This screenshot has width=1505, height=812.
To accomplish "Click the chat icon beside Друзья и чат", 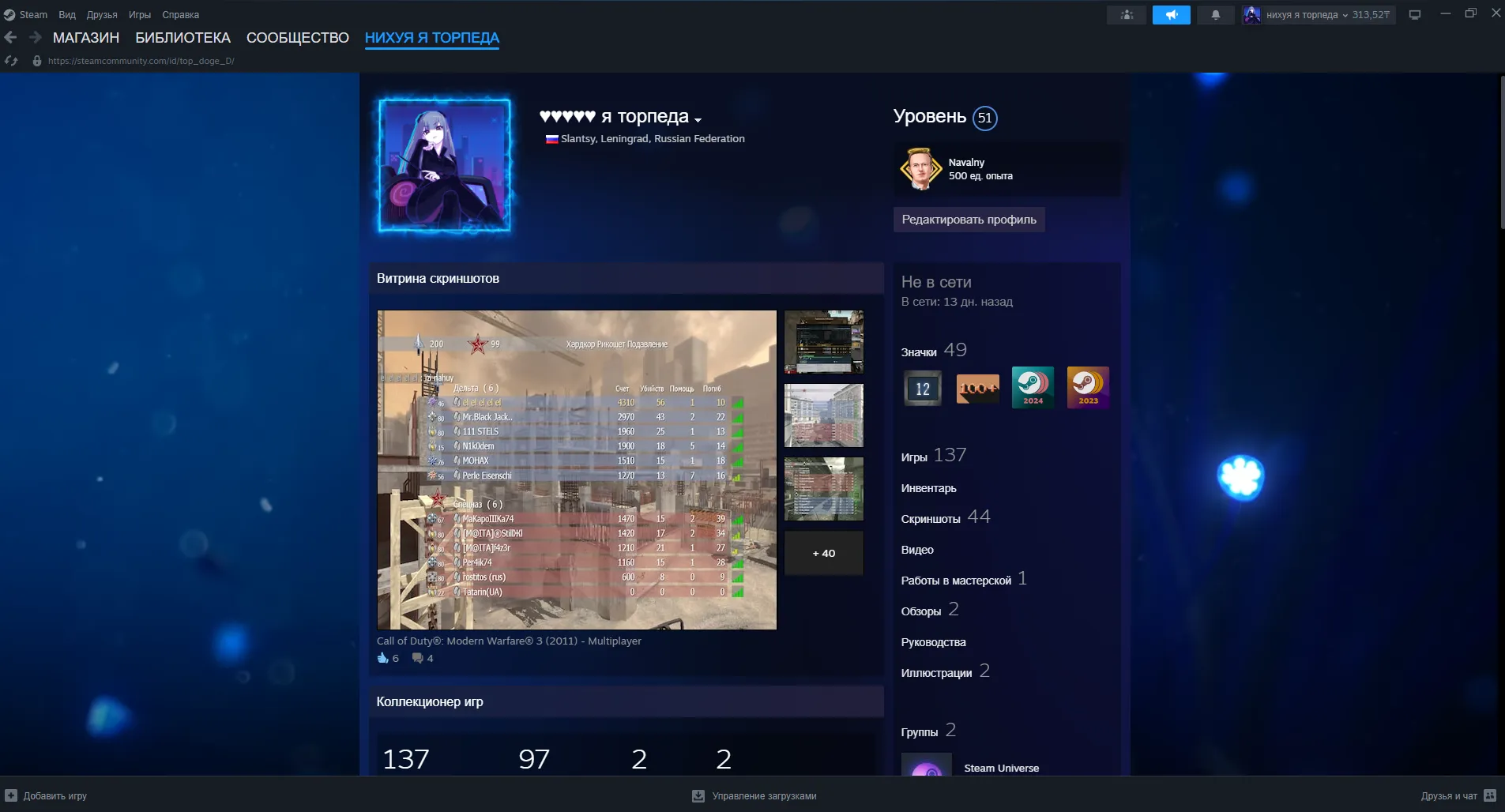I will coord(1490,795).
